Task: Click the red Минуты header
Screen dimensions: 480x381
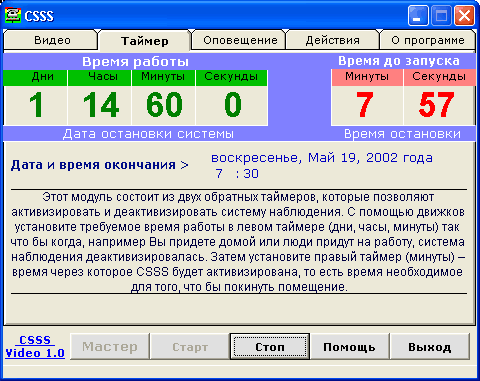Action: coord(367,77)
